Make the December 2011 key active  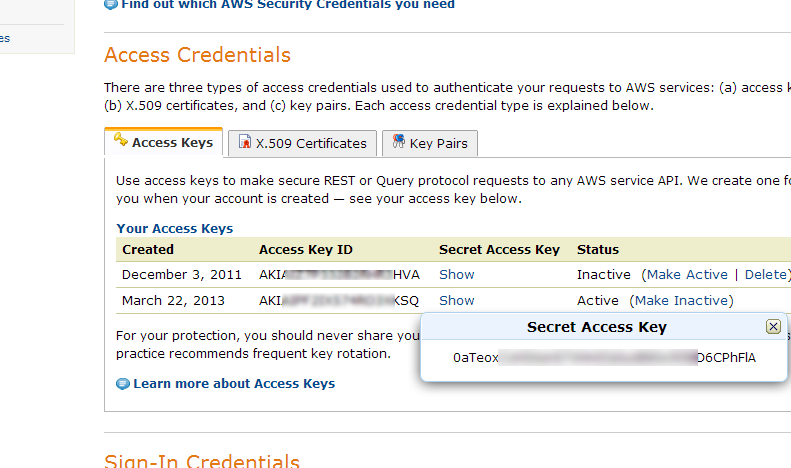(x=687, y=274)
